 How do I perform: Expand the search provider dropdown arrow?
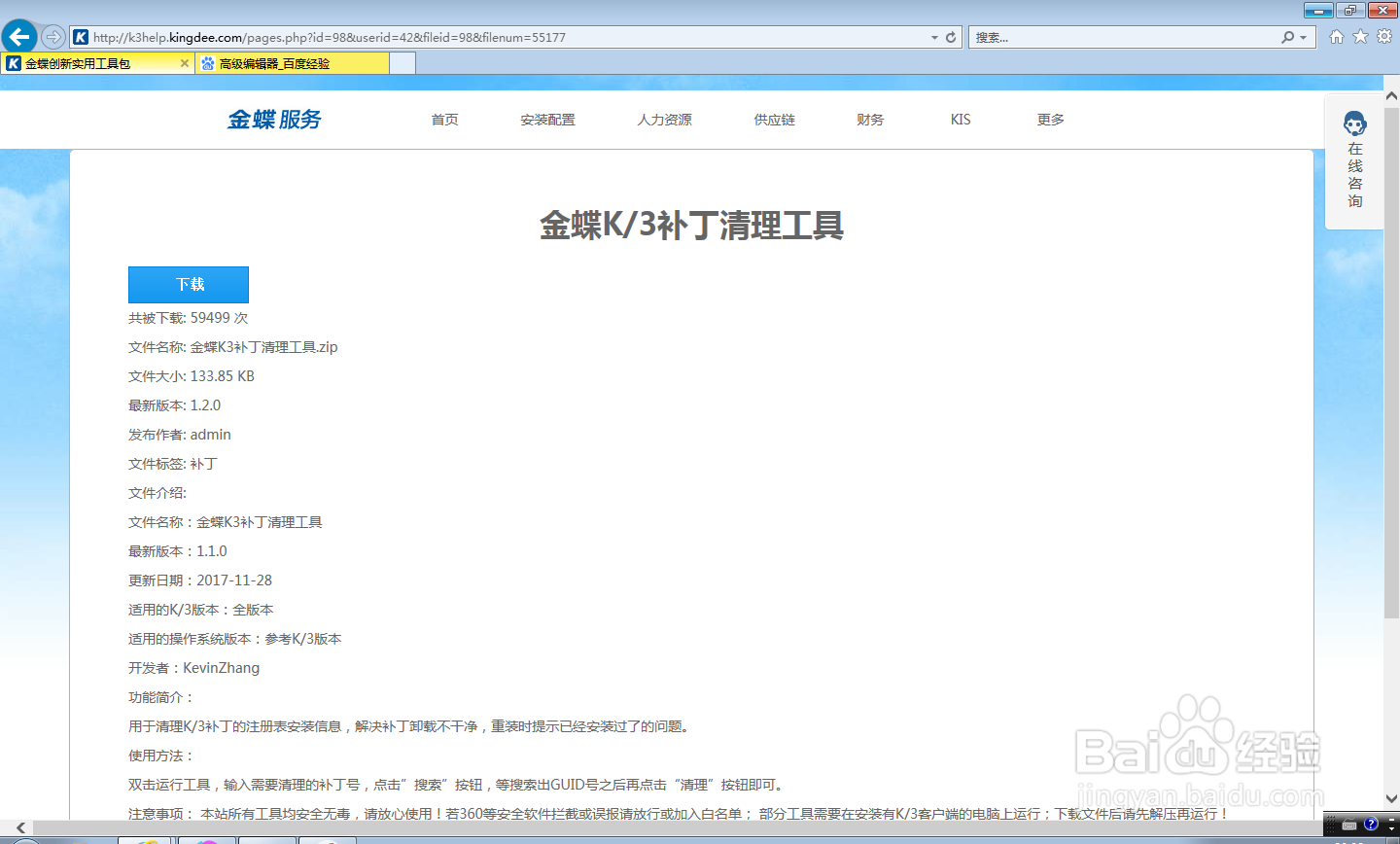pyautogui.click(x=1303, y=37)
